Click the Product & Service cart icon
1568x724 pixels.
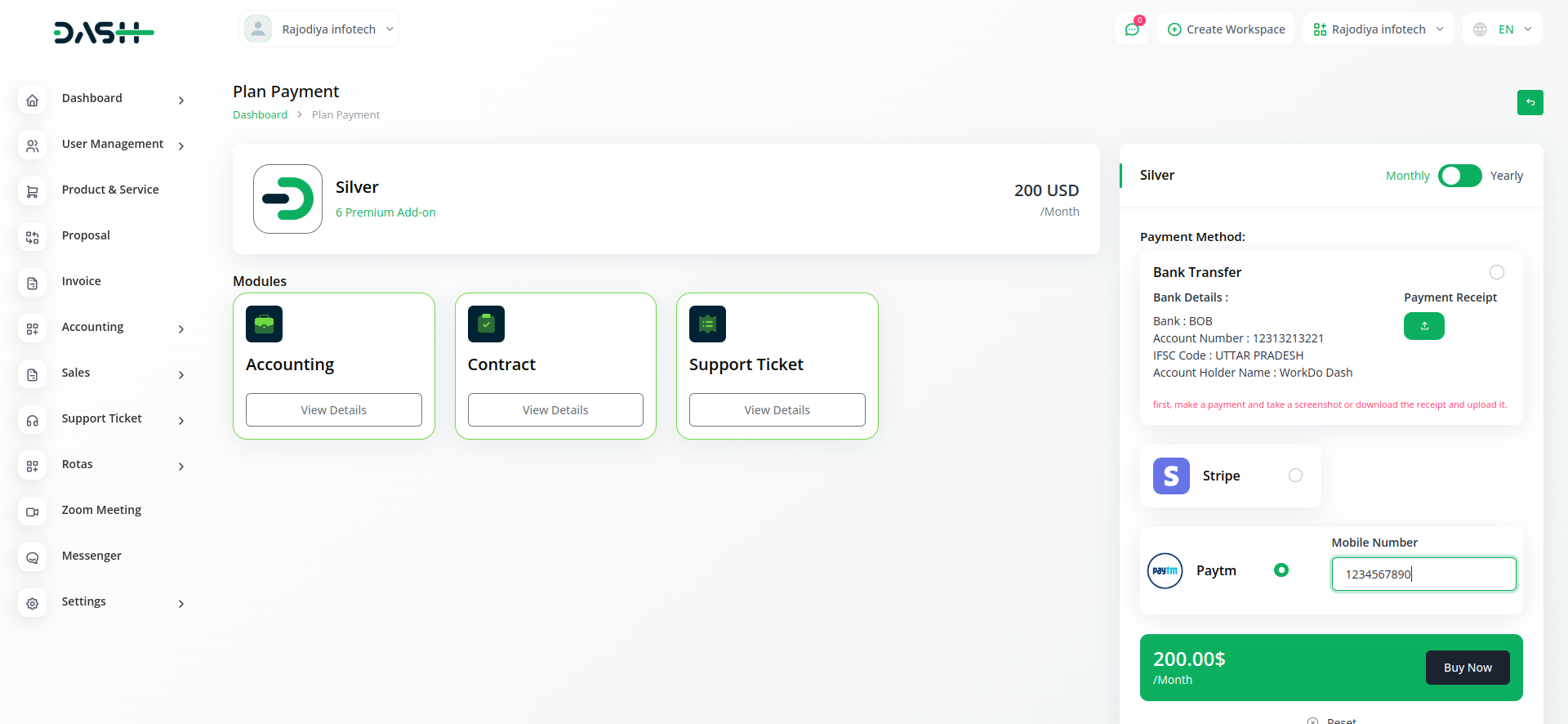click(33, 191)
